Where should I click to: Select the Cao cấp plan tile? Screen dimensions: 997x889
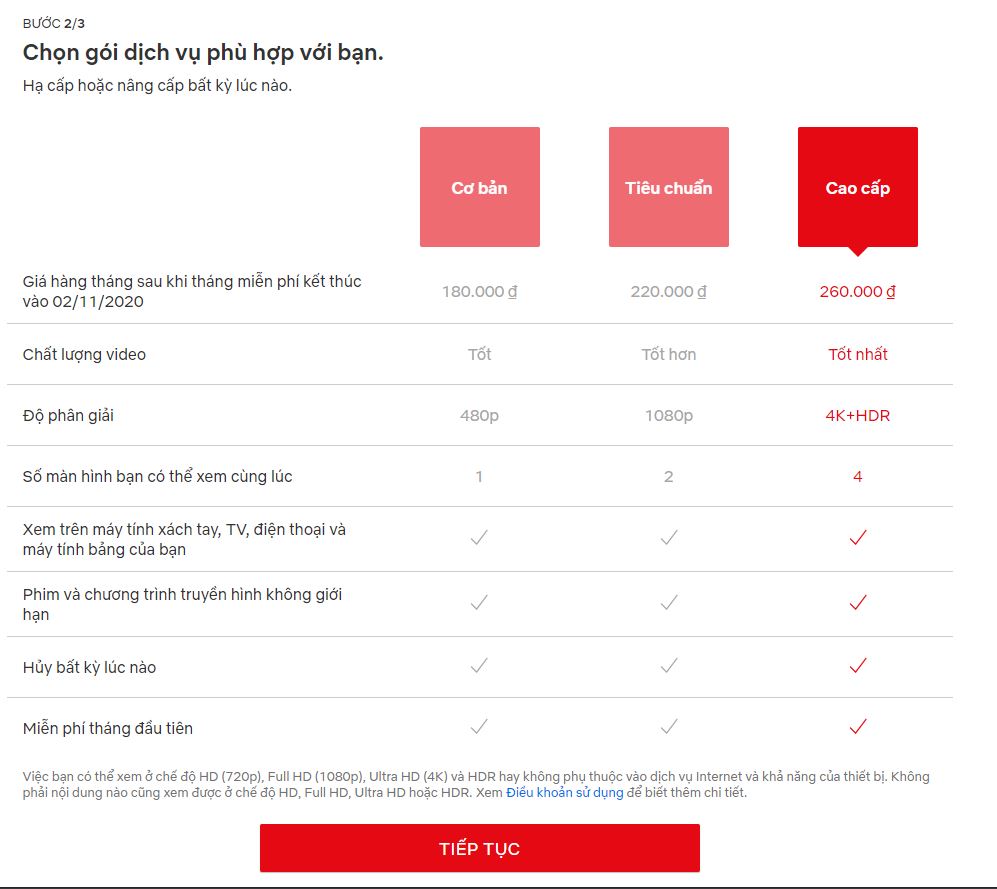tap(857, 187)
